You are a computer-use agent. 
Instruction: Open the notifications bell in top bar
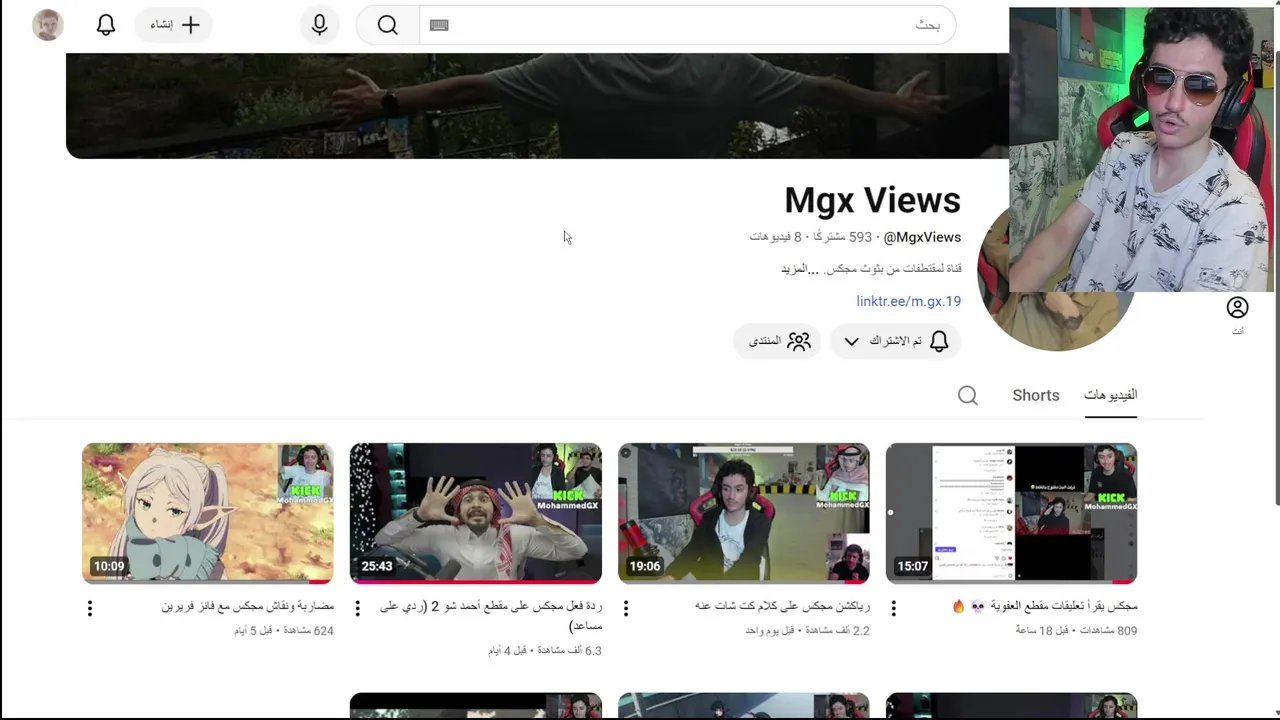click(x=106, y=25)
